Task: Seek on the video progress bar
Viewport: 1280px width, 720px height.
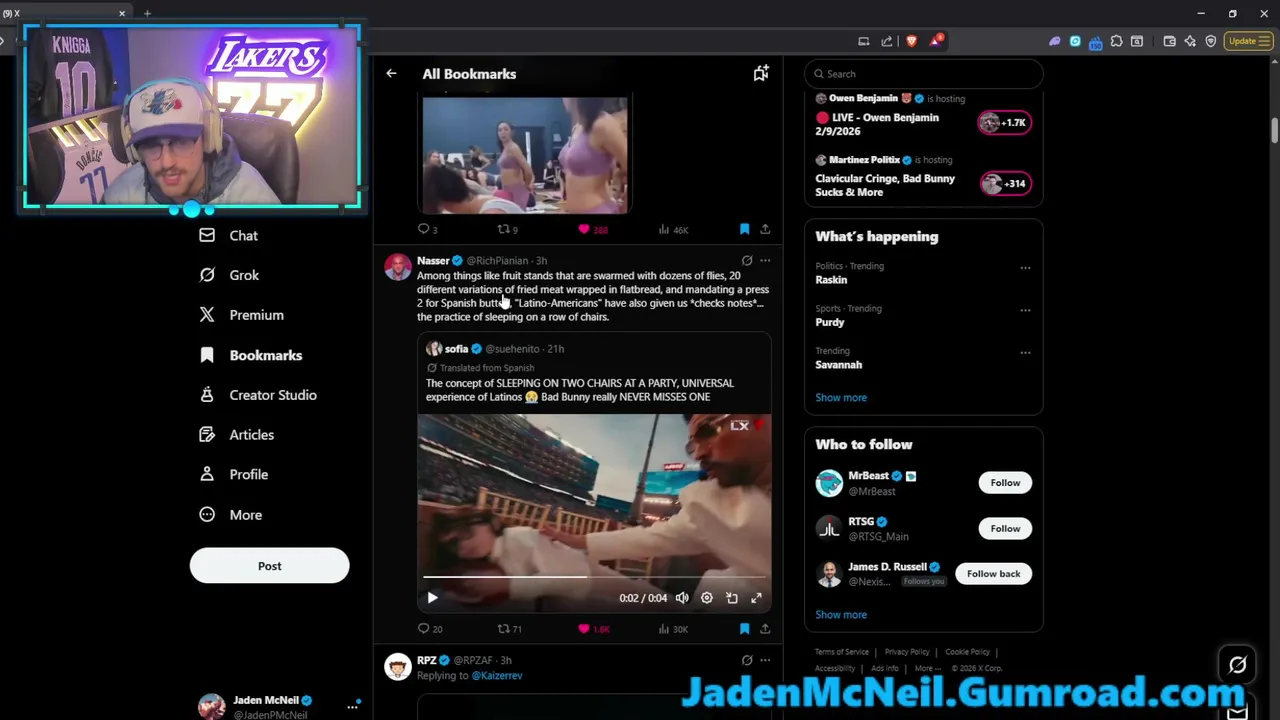Action: (594, 577)
